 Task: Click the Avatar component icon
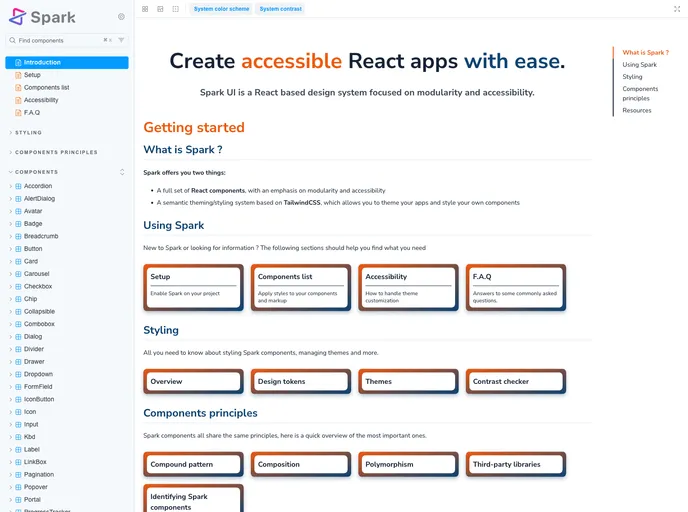(x=18, y=211)
